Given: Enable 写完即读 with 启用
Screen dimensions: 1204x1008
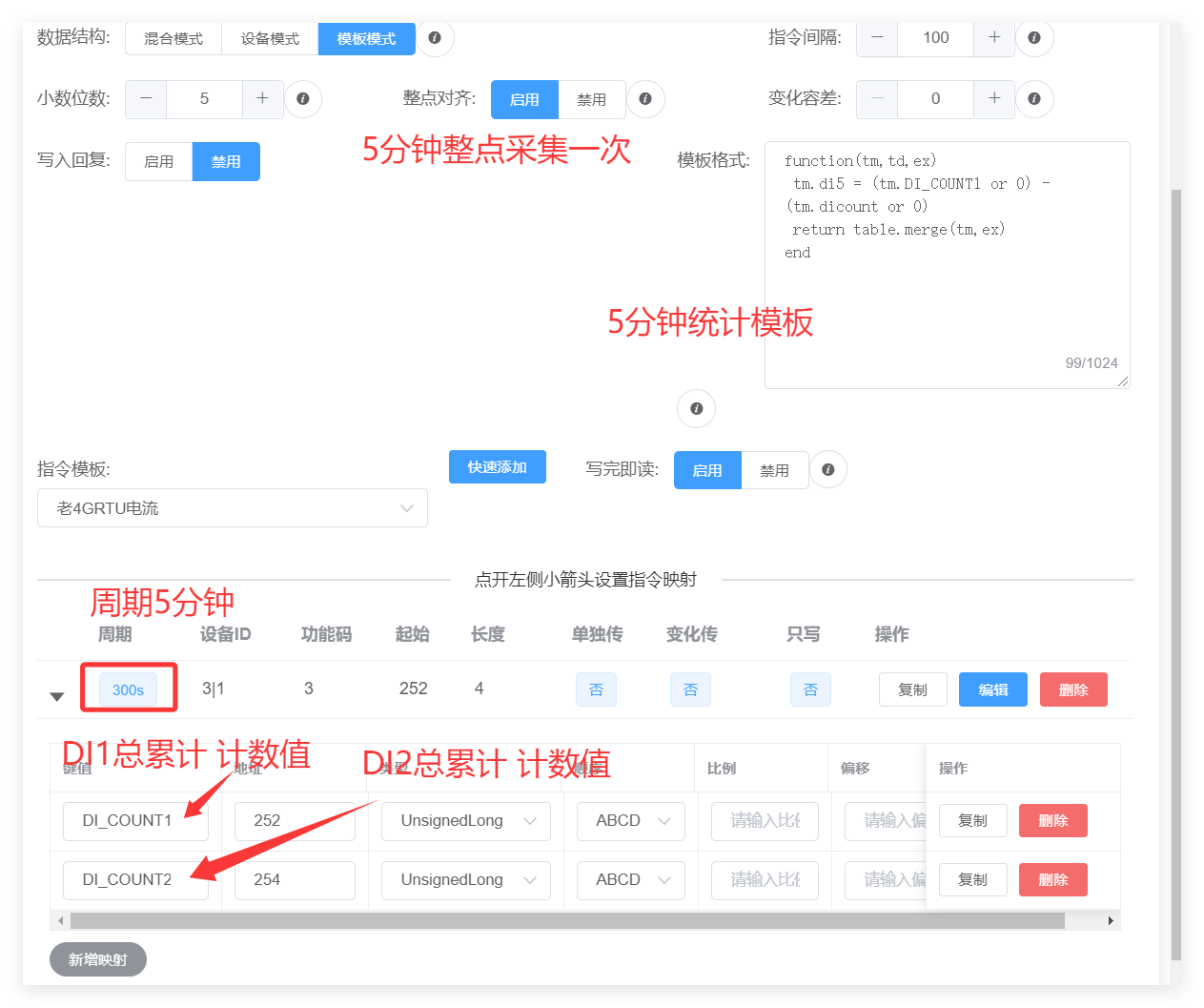Looking at the screenshot, I should coord(707,470).
